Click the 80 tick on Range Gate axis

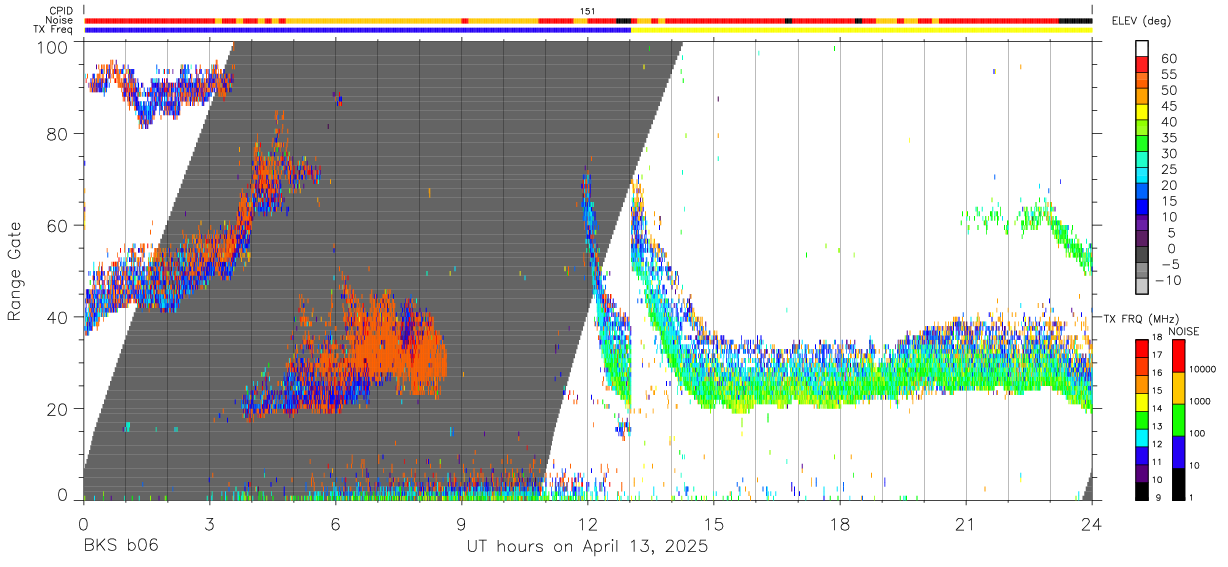pyautogui.click(x=56, y=133)
